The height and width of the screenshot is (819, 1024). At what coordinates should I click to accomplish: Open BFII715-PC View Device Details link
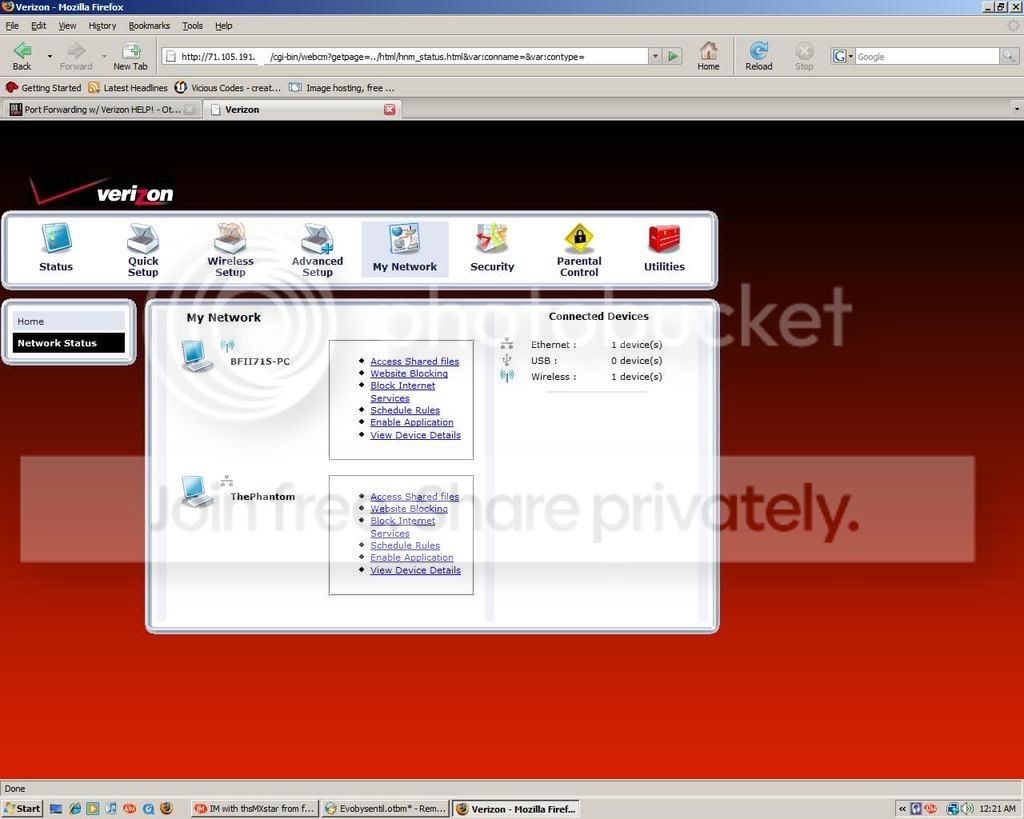(415, 435)
